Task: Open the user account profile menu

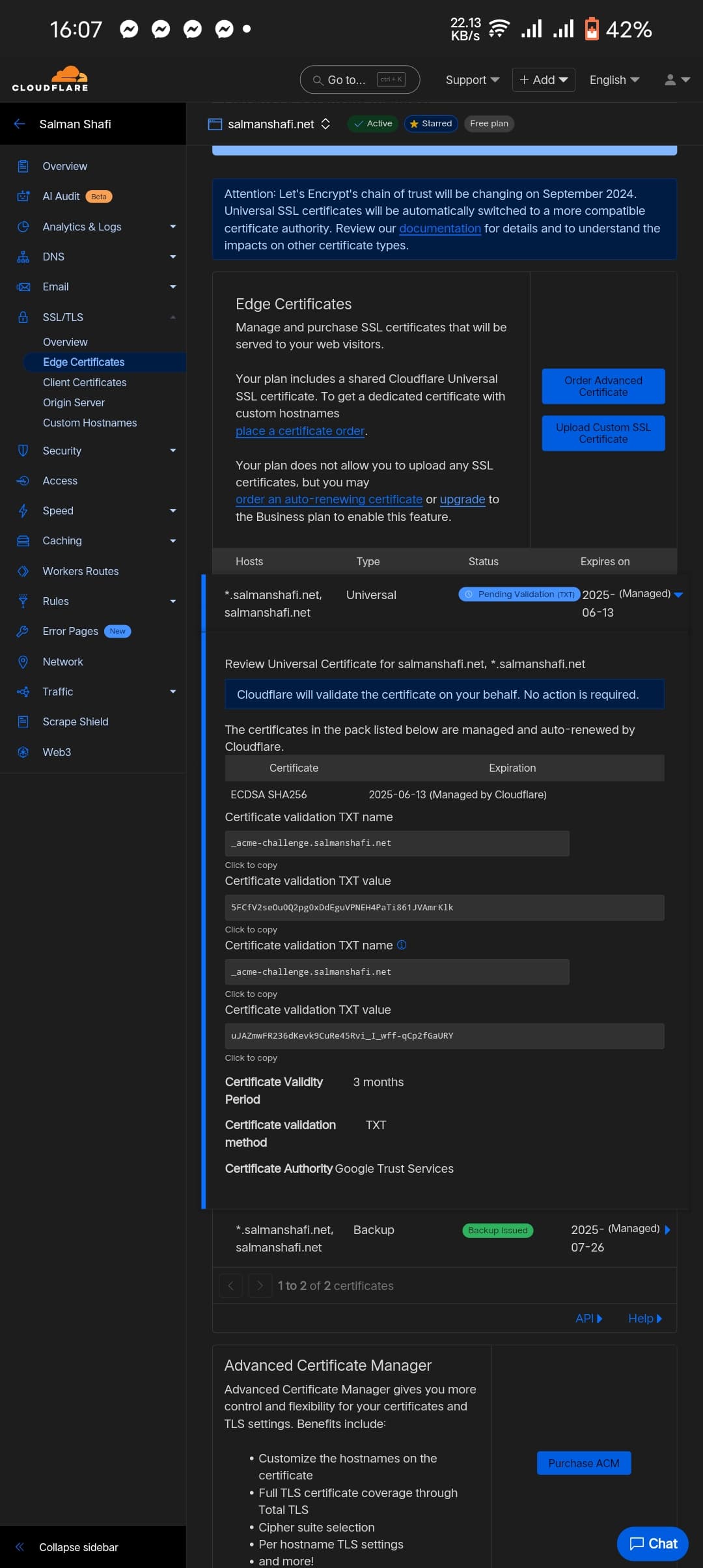Action: point(677,79)
